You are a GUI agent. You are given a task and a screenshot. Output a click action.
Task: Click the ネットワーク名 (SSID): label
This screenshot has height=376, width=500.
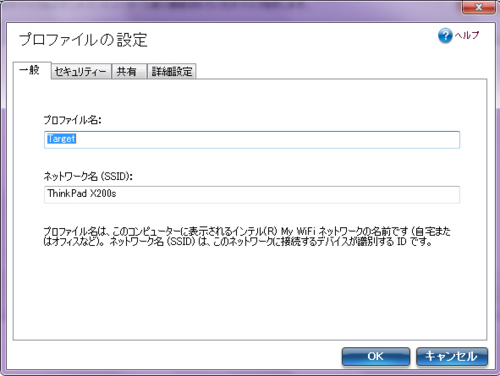pyautogui.click(x=88, y=176)
